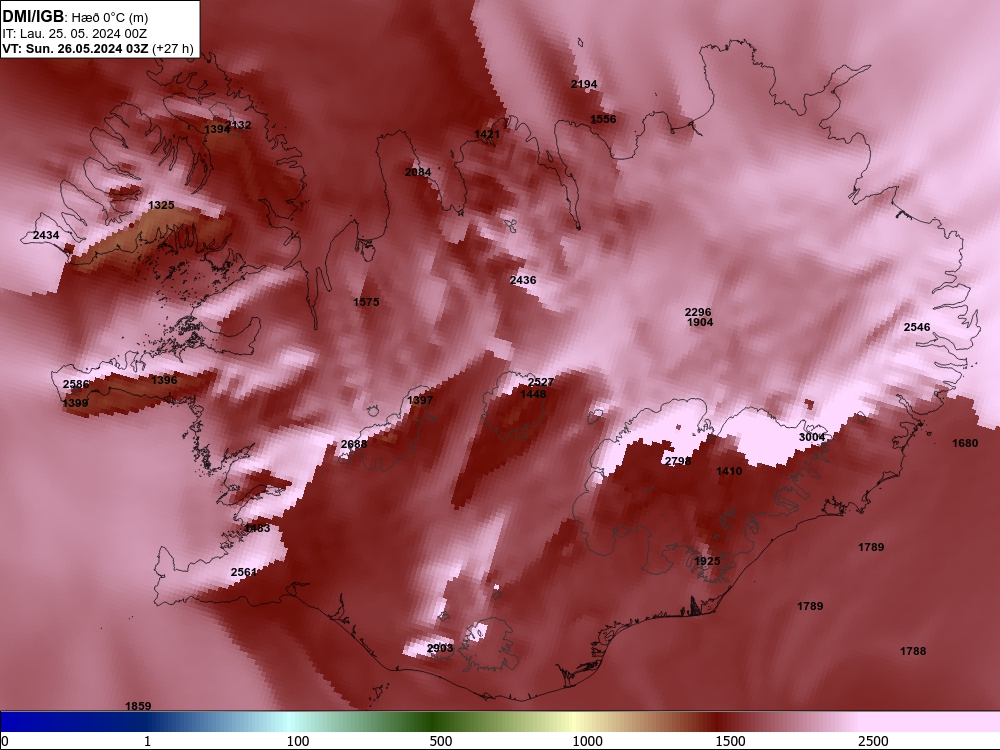Viewport: 1000px width, 750px height.
Task: Click the 2132 value label
Action: point(239,125)
